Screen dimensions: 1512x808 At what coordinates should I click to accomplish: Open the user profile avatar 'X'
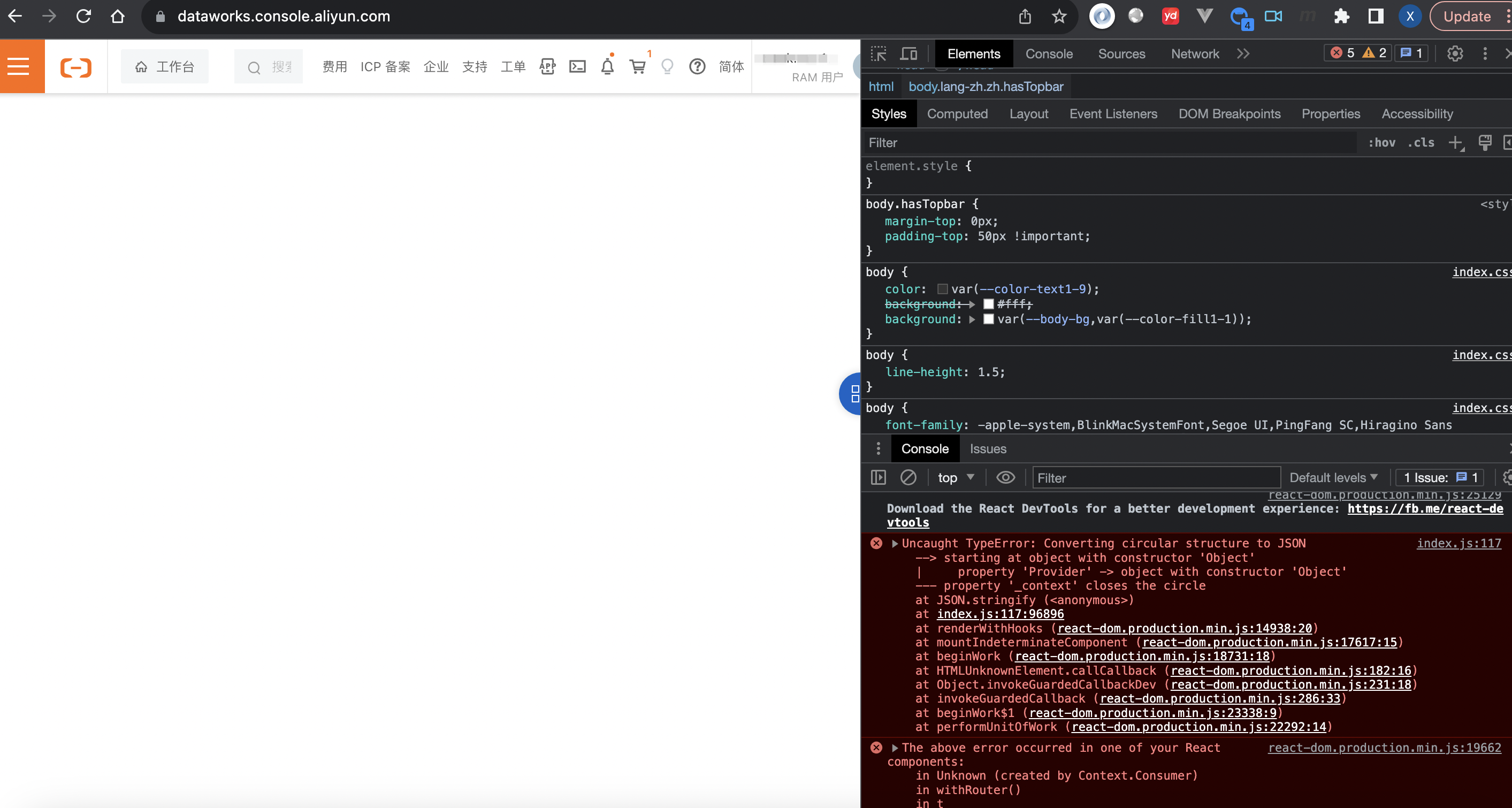[x=1410, y=17]
